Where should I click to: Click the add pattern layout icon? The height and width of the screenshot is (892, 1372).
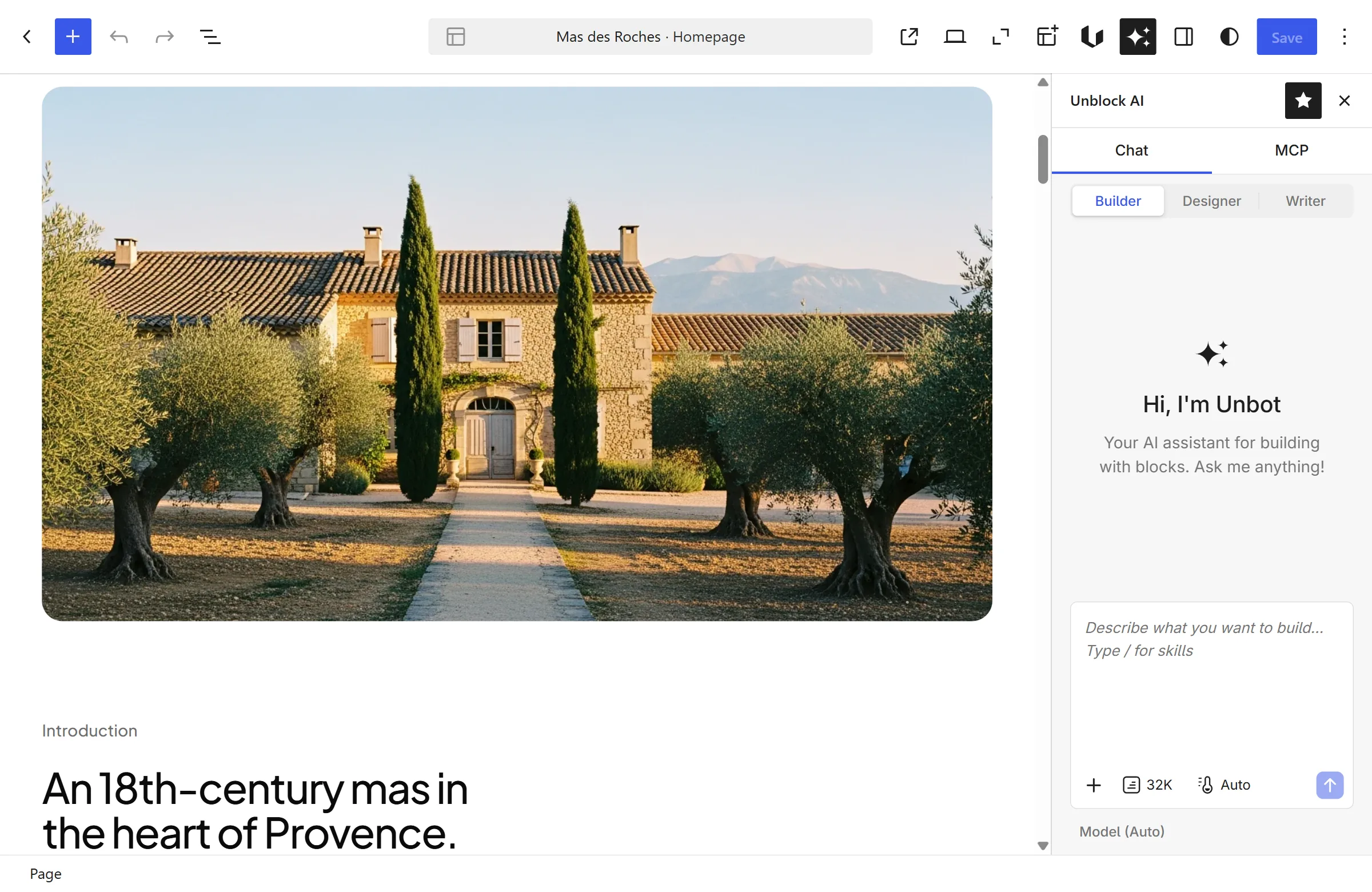pos(1046,37)
